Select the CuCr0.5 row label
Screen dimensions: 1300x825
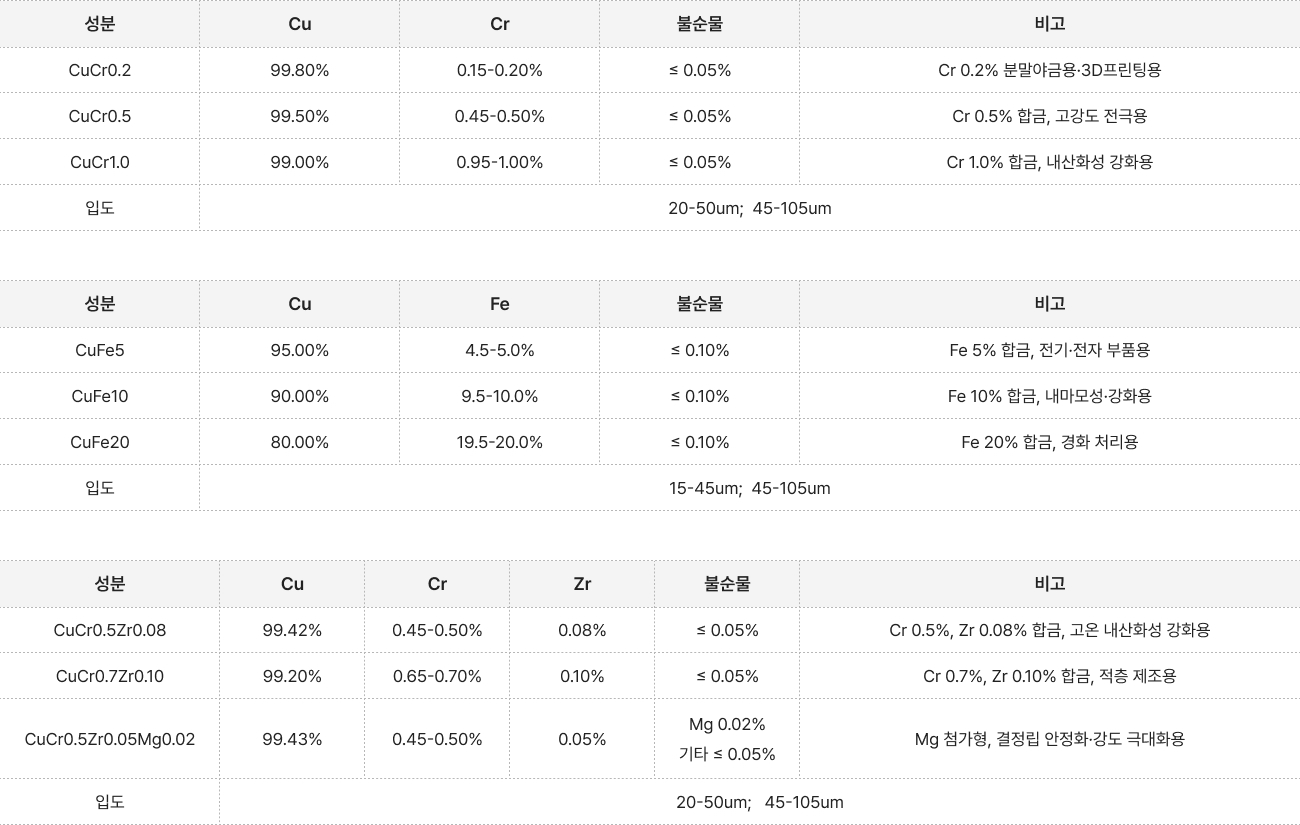pos(100,116)
